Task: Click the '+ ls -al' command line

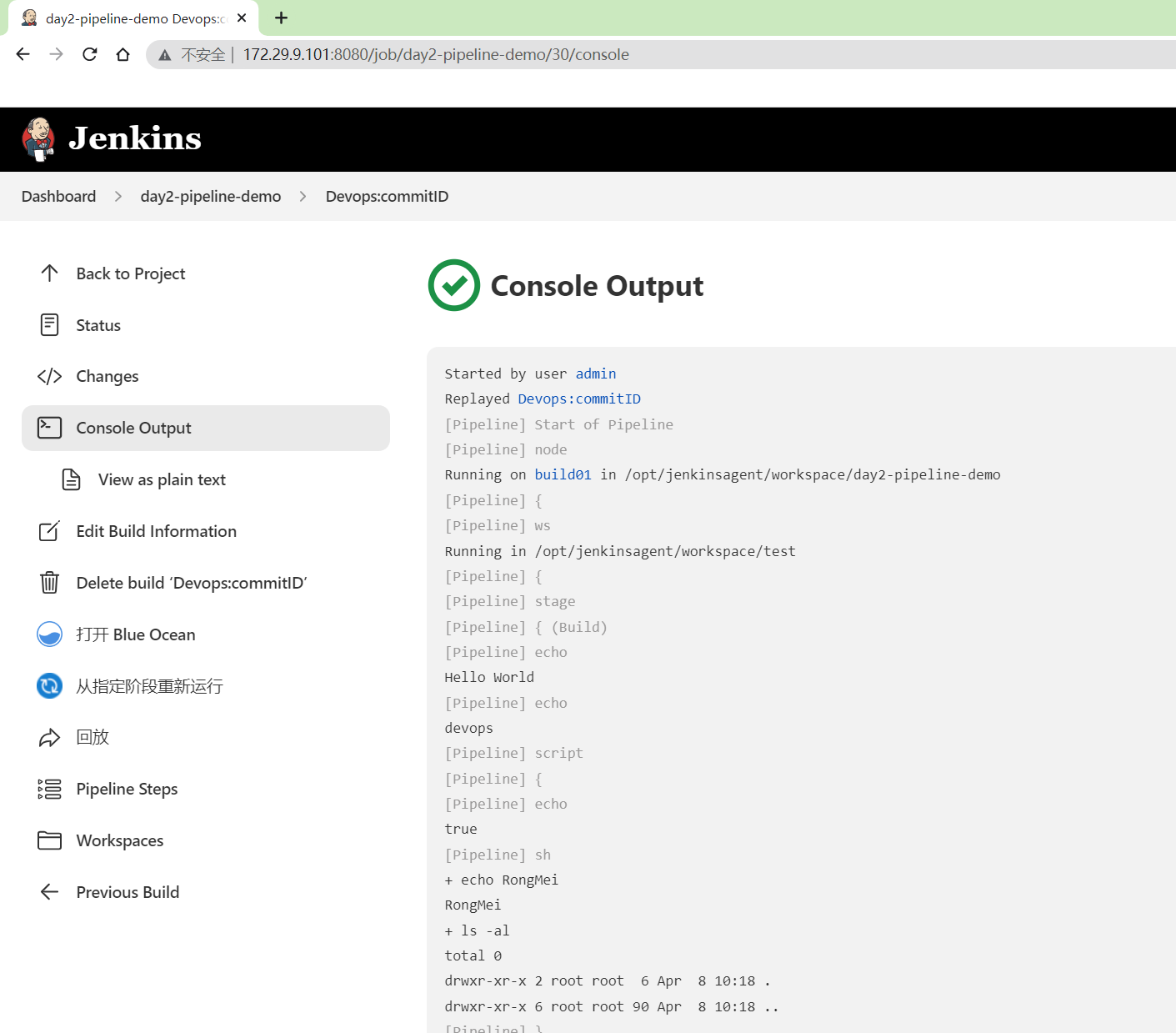Action: pos(477,930)
